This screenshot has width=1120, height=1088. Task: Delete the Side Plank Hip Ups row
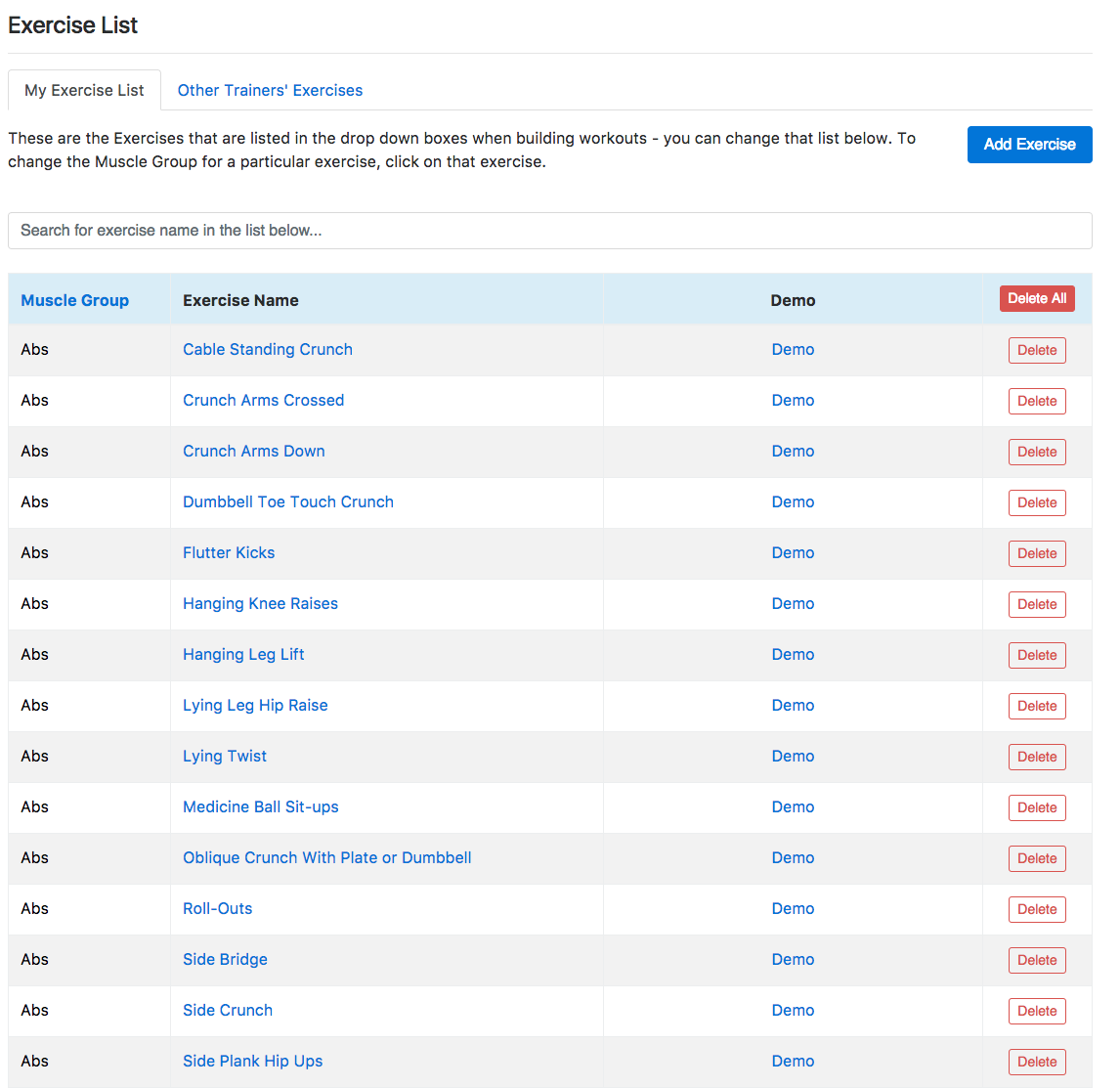point(1036,1062)
